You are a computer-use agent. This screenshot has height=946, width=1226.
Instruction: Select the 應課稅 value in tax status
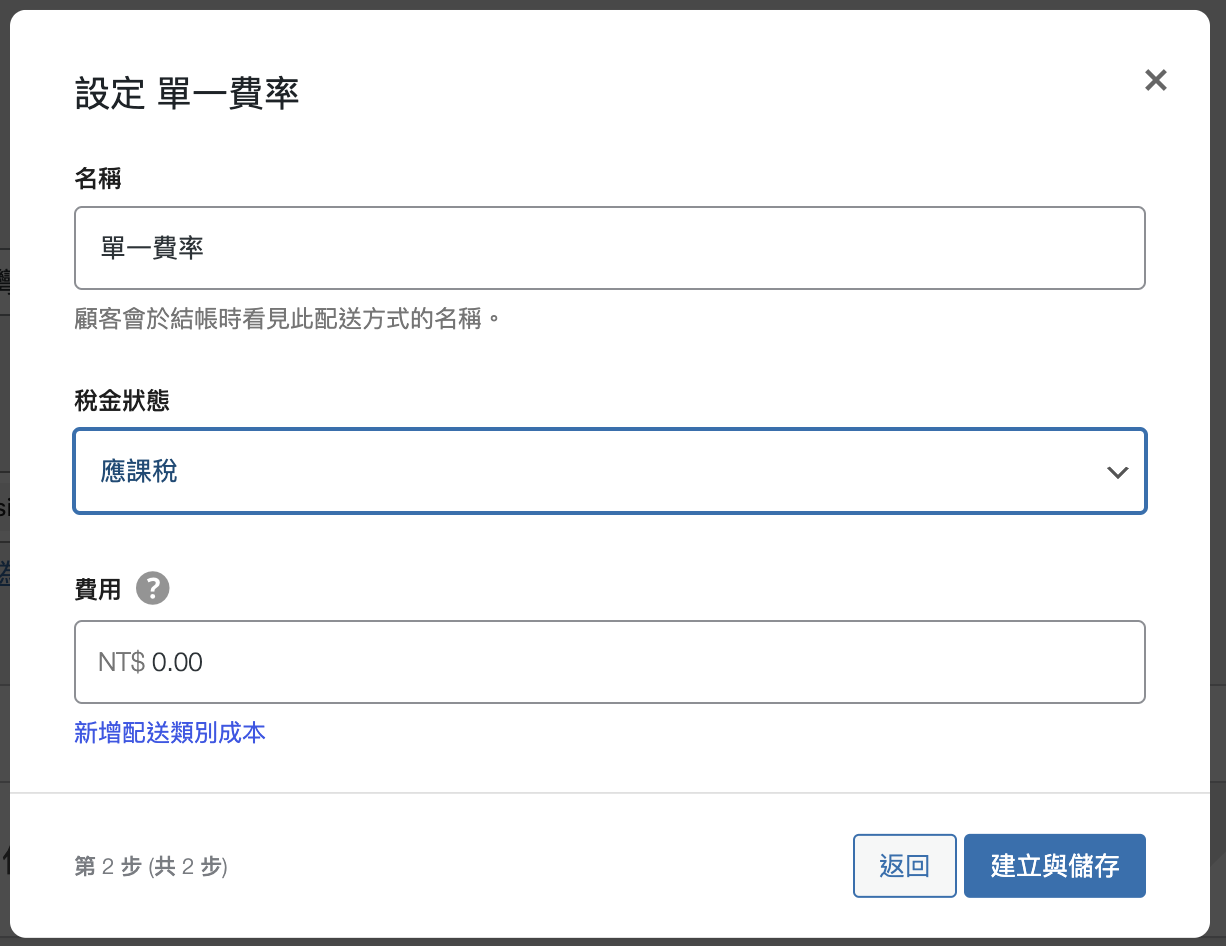[140, 472]
